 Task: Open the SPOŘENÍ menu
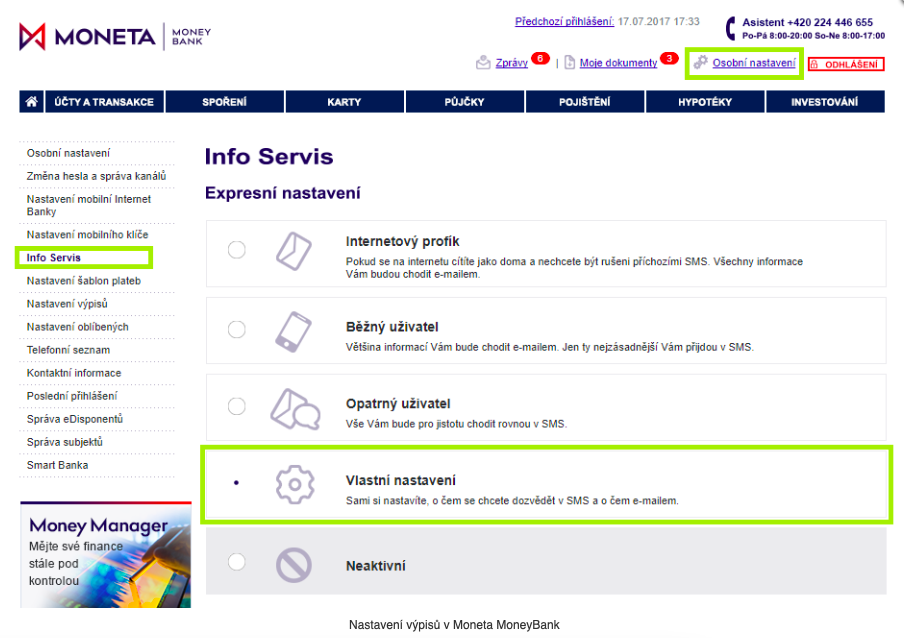pos(224,101)
